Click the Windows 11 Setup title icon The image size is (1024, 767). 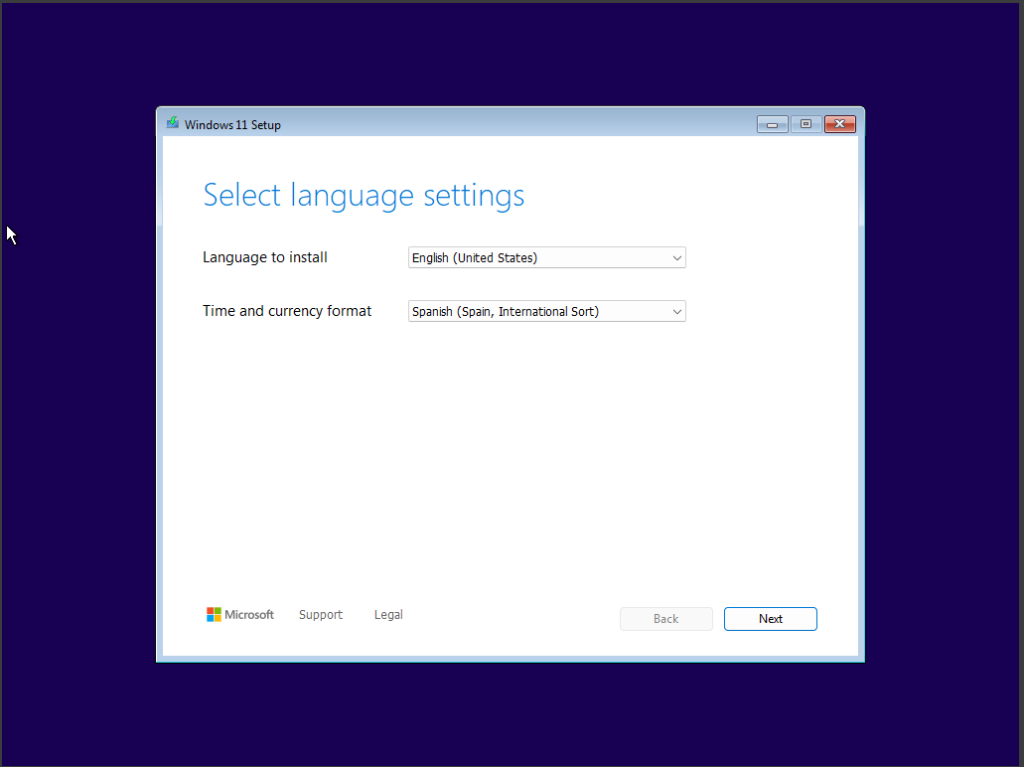(x=172, y=123)
